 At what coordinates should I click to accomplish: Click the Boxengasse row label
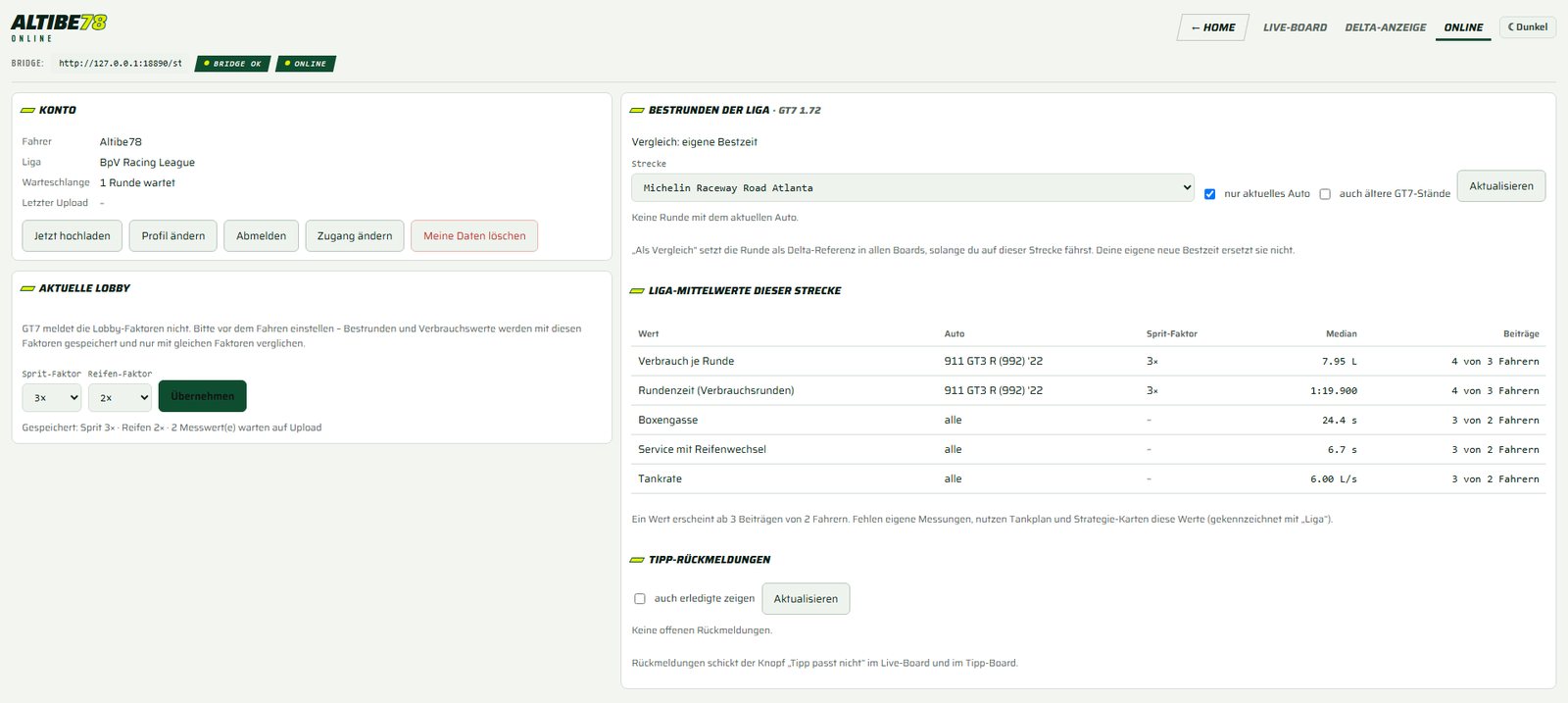pos(668,420)
